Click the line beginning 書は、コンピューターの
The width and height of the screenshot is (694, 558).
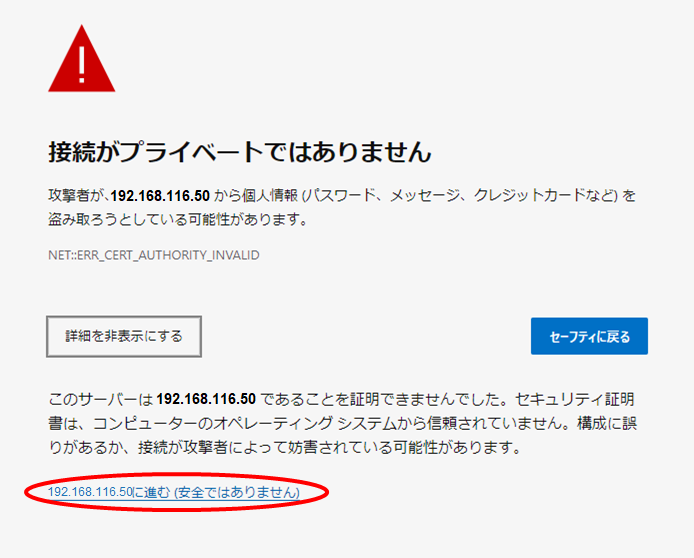pyautogui.click(x=342, y=423)
